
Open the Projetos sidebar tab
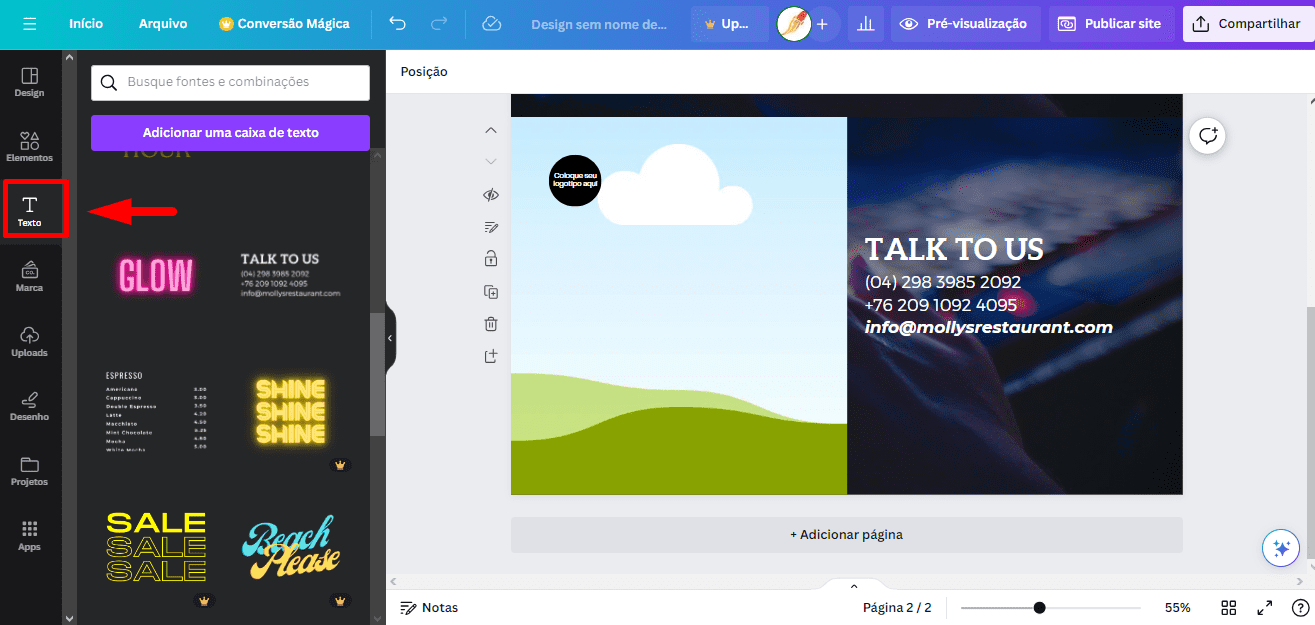tap(30, 471)
